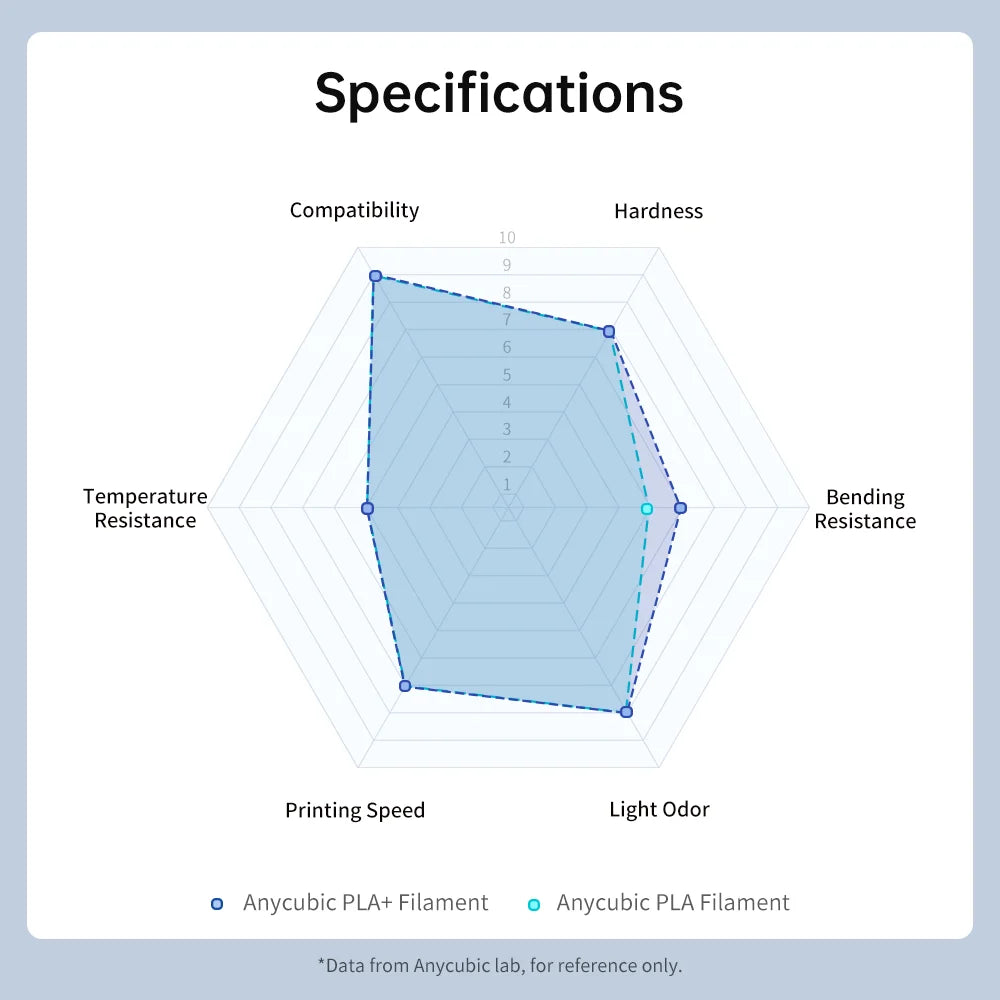Click the cyan PLA Bending Resistance data point

(x=646, y=509)
